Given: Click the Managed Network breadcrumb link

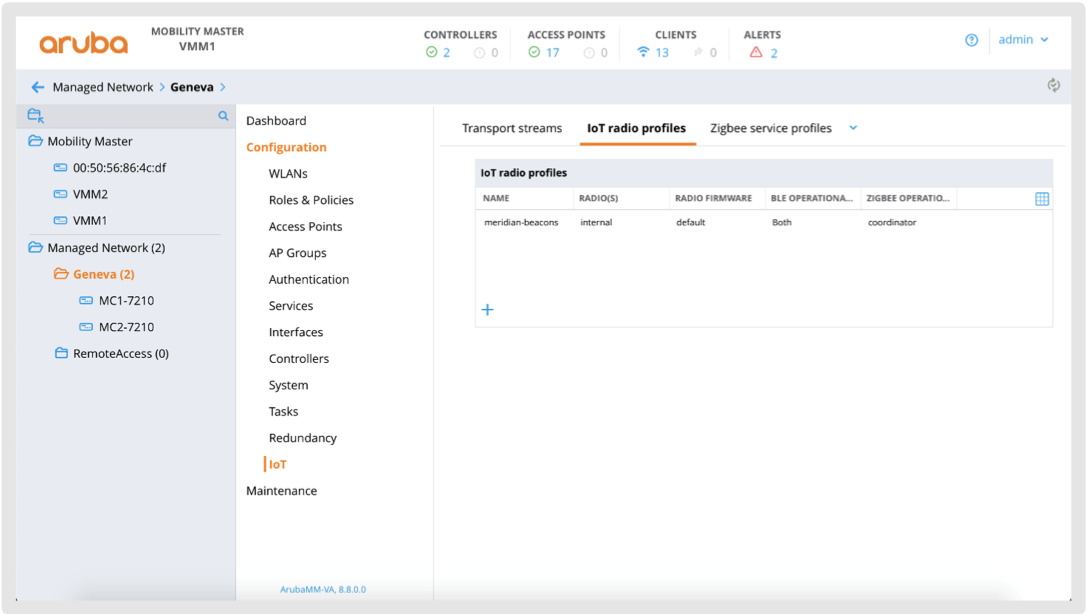Looking at the screenshot, I should [103, 87].
